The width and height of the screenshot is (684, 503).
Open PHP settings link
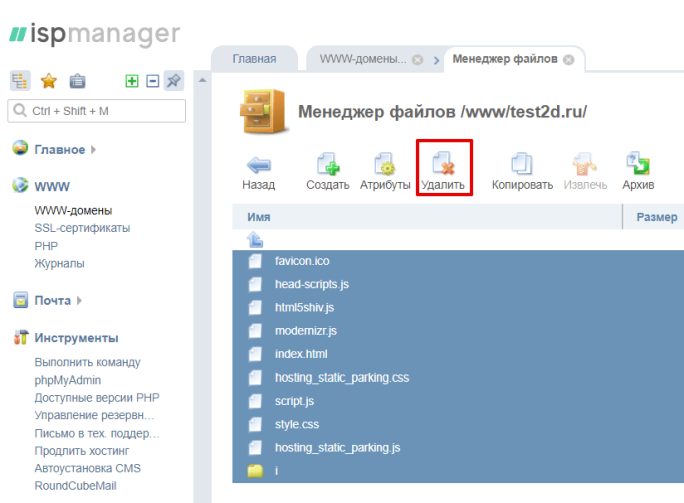tap(46, 246)
